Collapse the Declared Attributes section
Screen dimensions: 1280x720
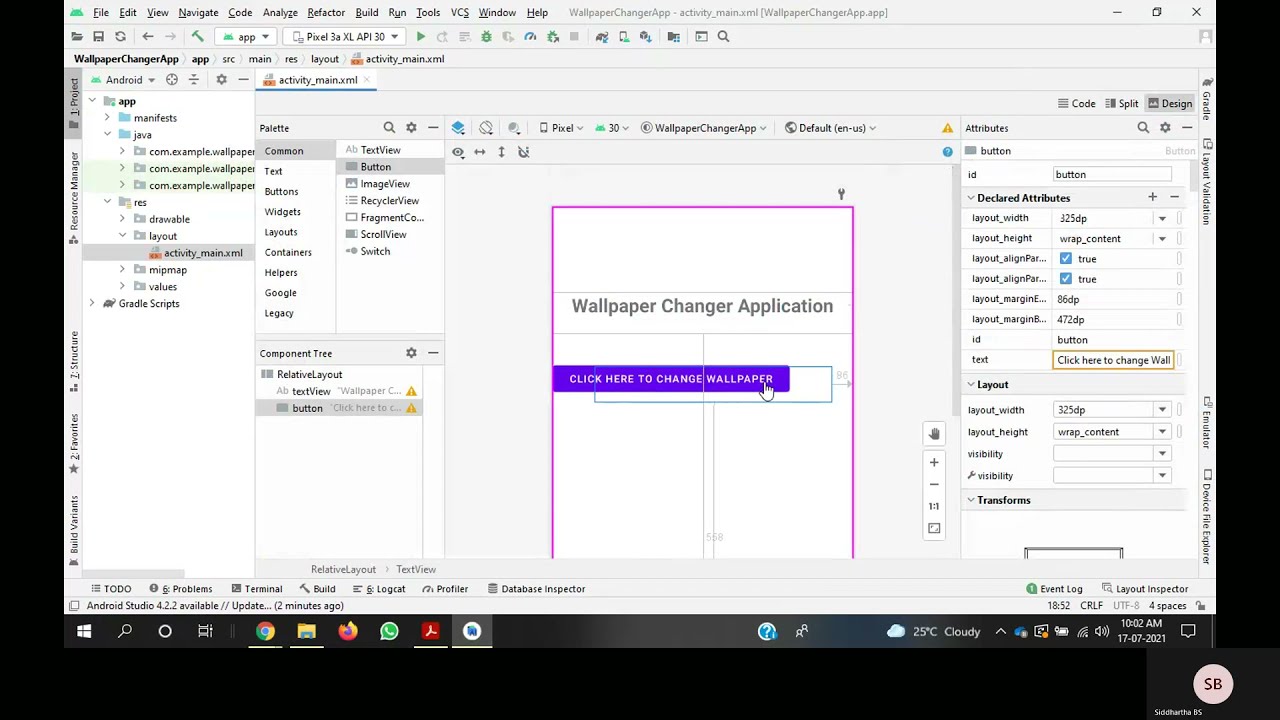(971, 198)
